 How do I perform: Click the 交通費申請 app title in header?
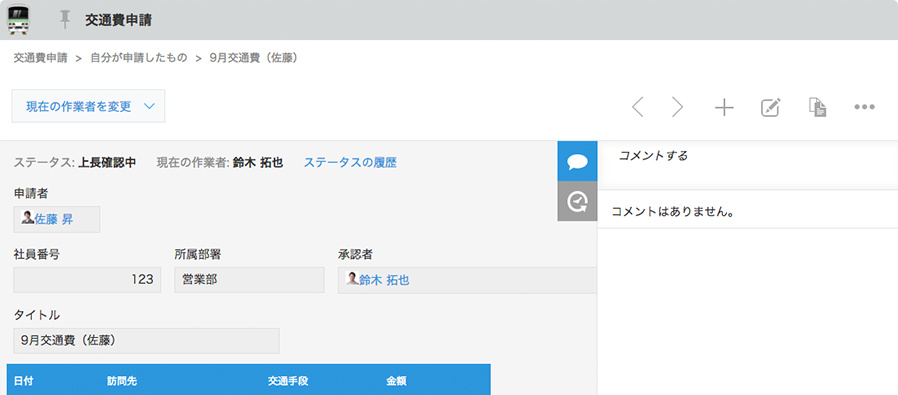point(118,20)
